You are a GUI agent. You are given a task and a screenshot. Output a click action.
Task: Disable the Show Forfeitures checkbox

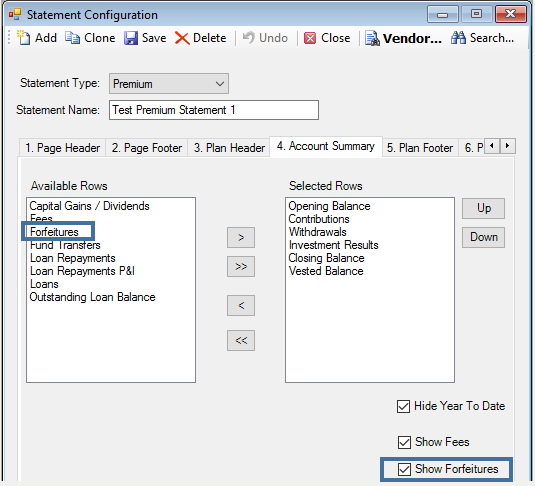coord(404,469)
